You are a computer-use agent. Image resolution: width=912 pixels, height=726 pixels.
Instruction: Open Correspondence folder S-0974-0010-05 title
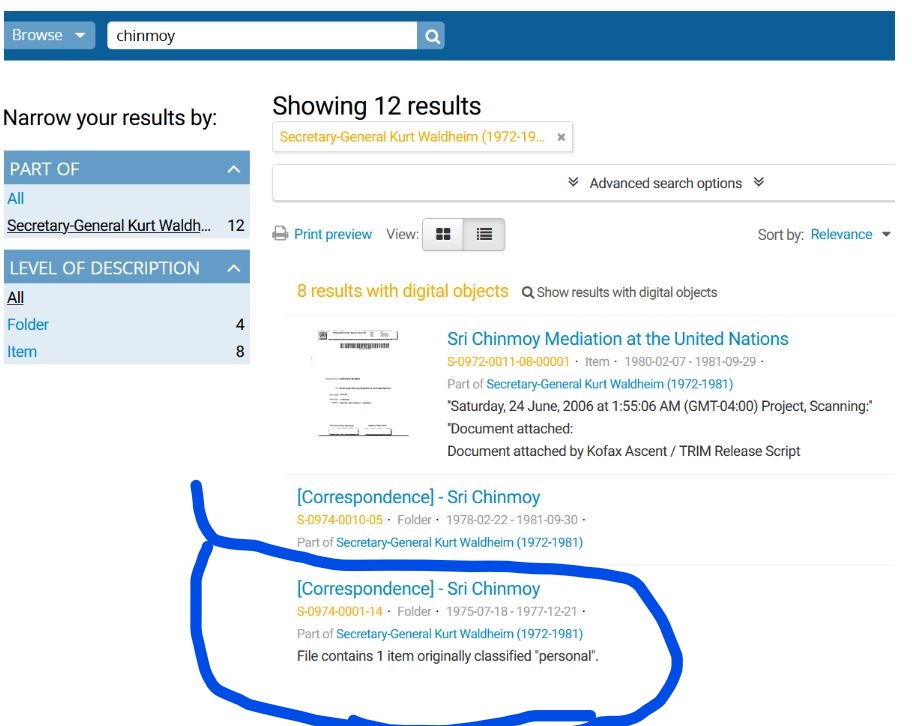(418, 497)
